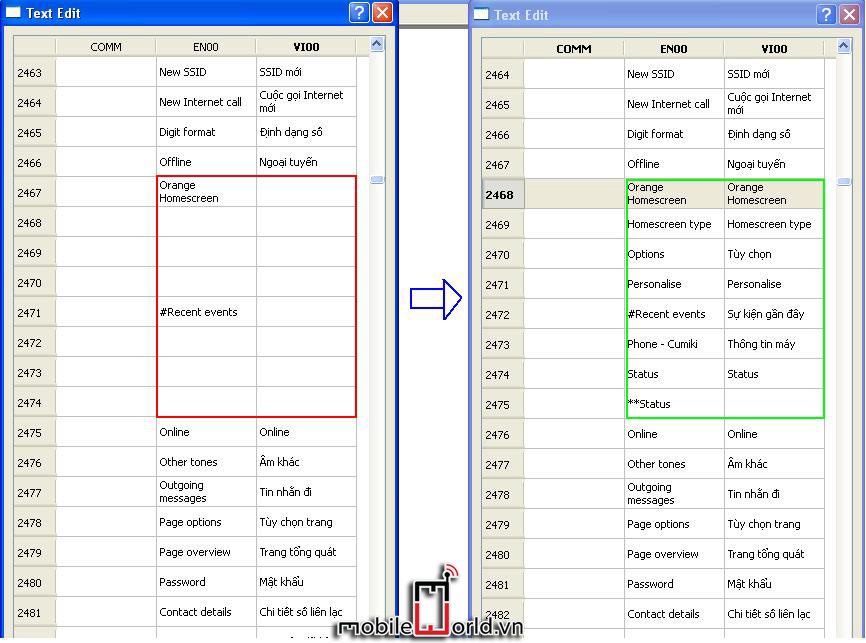
Task: Close the right Text Edit window
Action: (x=849, y=14)
